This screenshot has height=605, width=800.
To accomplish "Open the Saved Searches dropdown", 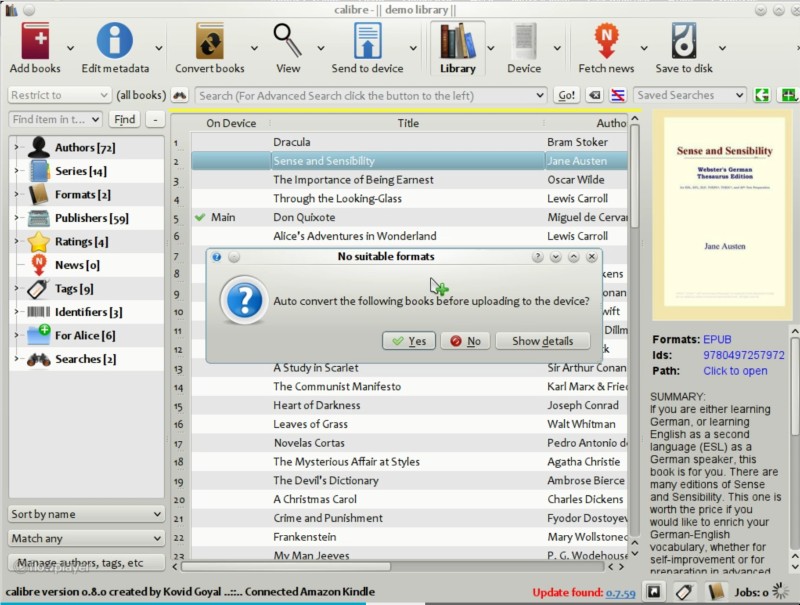I will 689,95.
